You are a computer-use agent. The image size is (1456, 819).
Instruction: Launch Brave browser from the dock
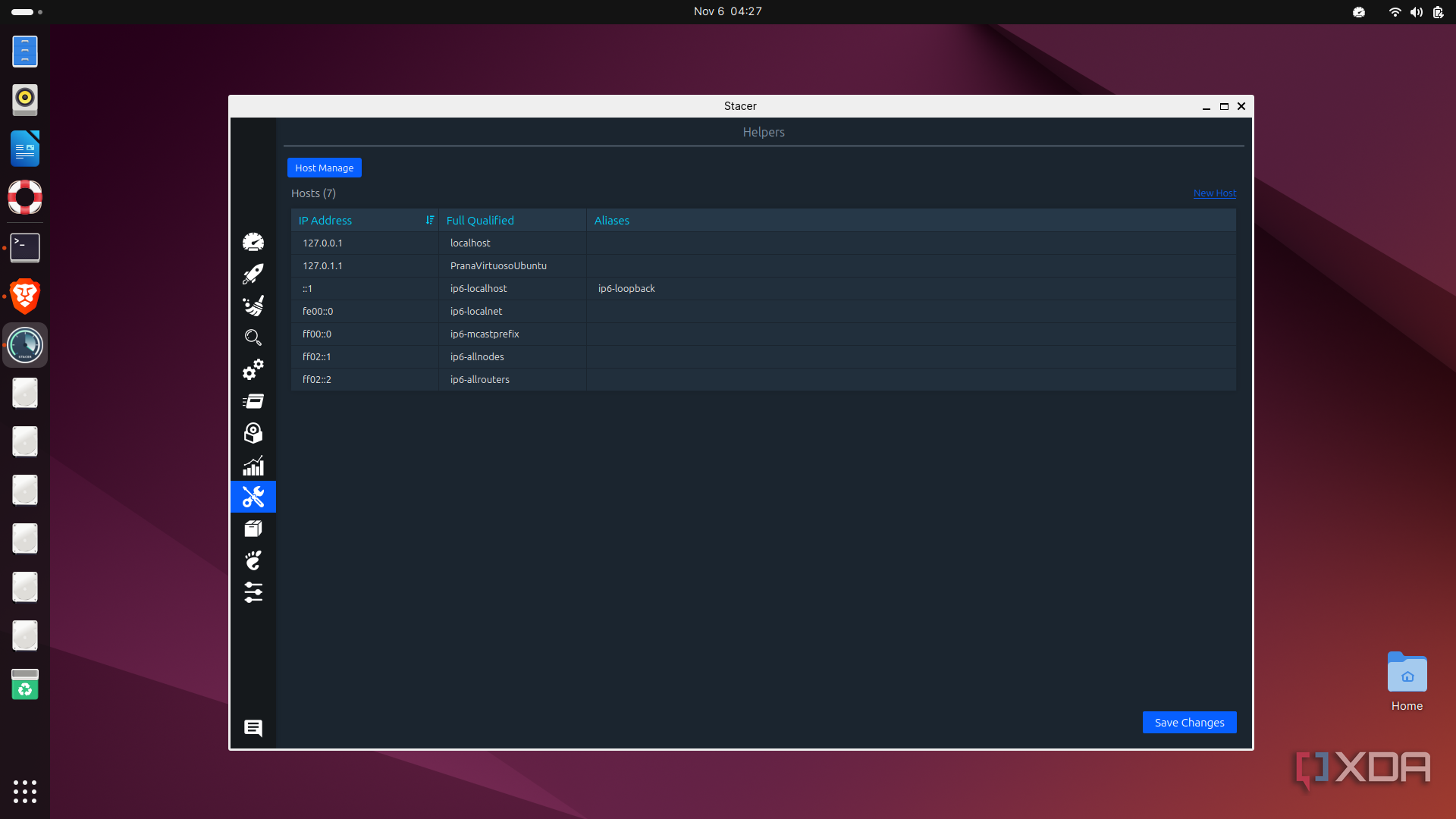(25, 296)
